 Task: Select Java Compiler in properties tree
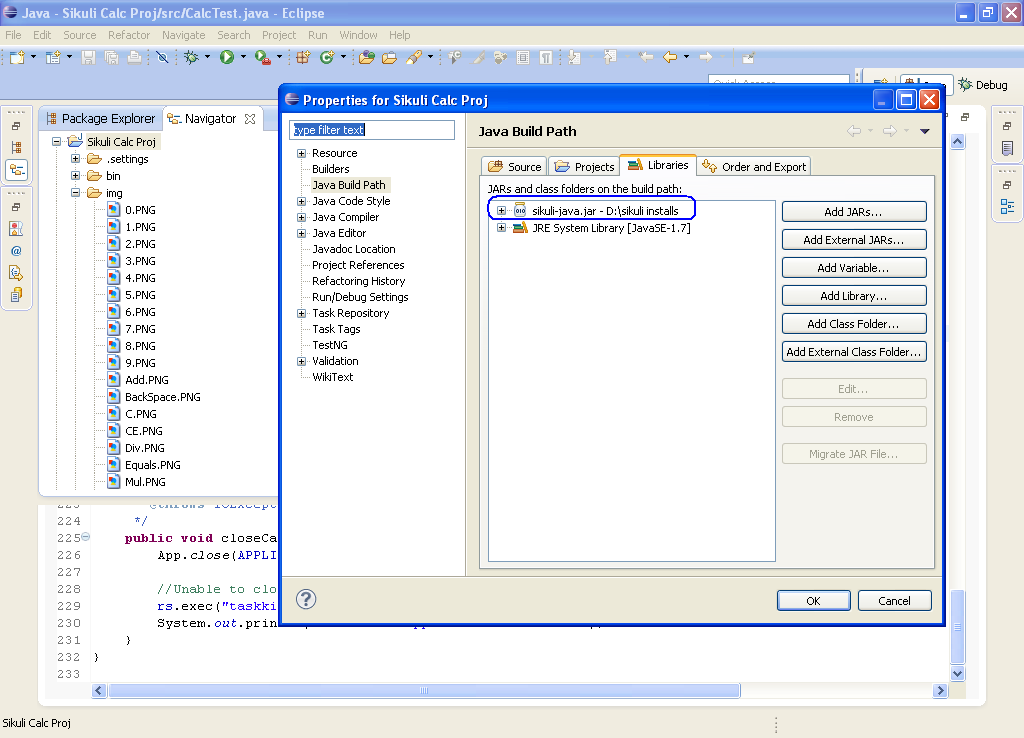point(344,217)
